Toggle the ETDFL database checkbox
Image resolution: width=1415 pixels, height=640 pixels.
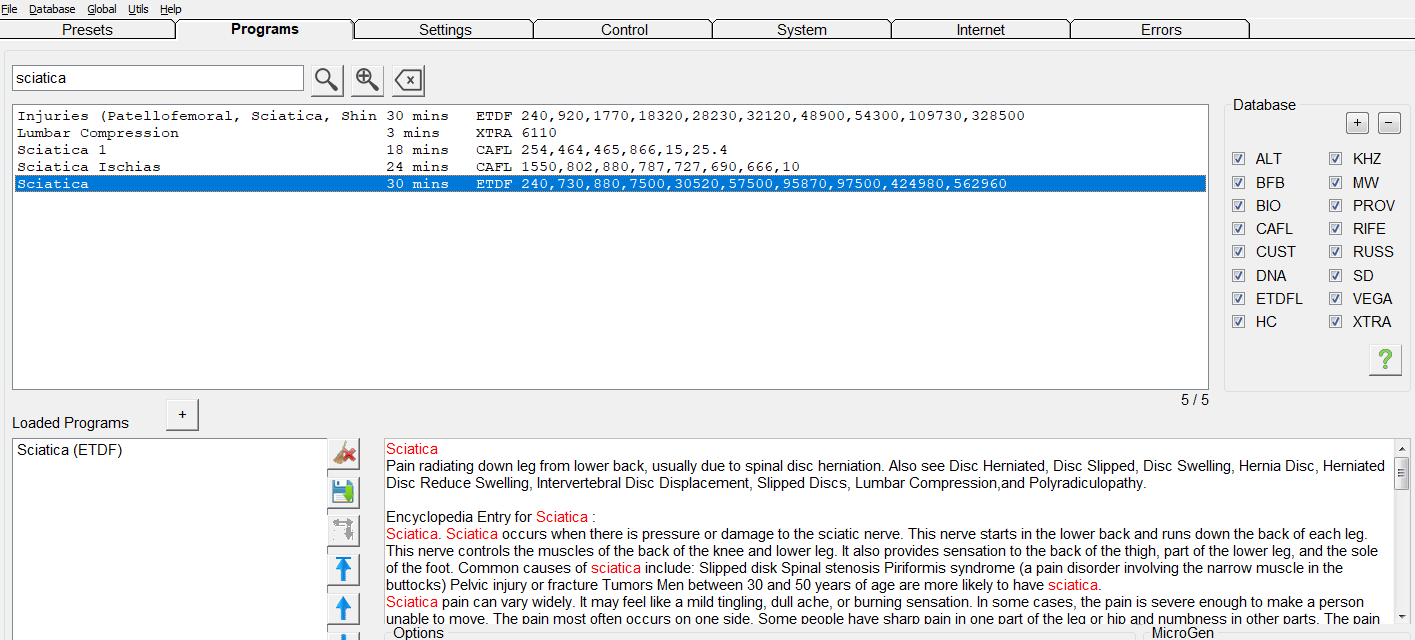point(1239,298)
